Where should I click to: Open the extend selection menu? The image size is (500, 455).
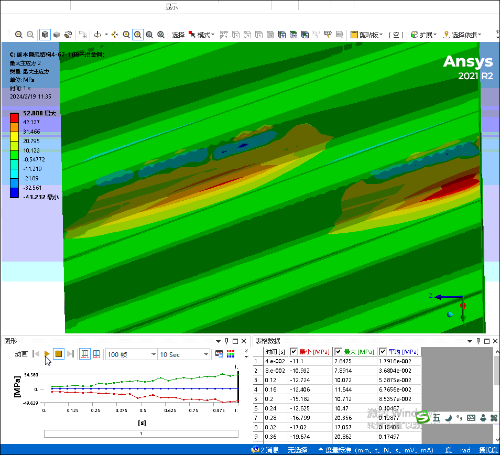pyautogui.click(x=423, y=34)
